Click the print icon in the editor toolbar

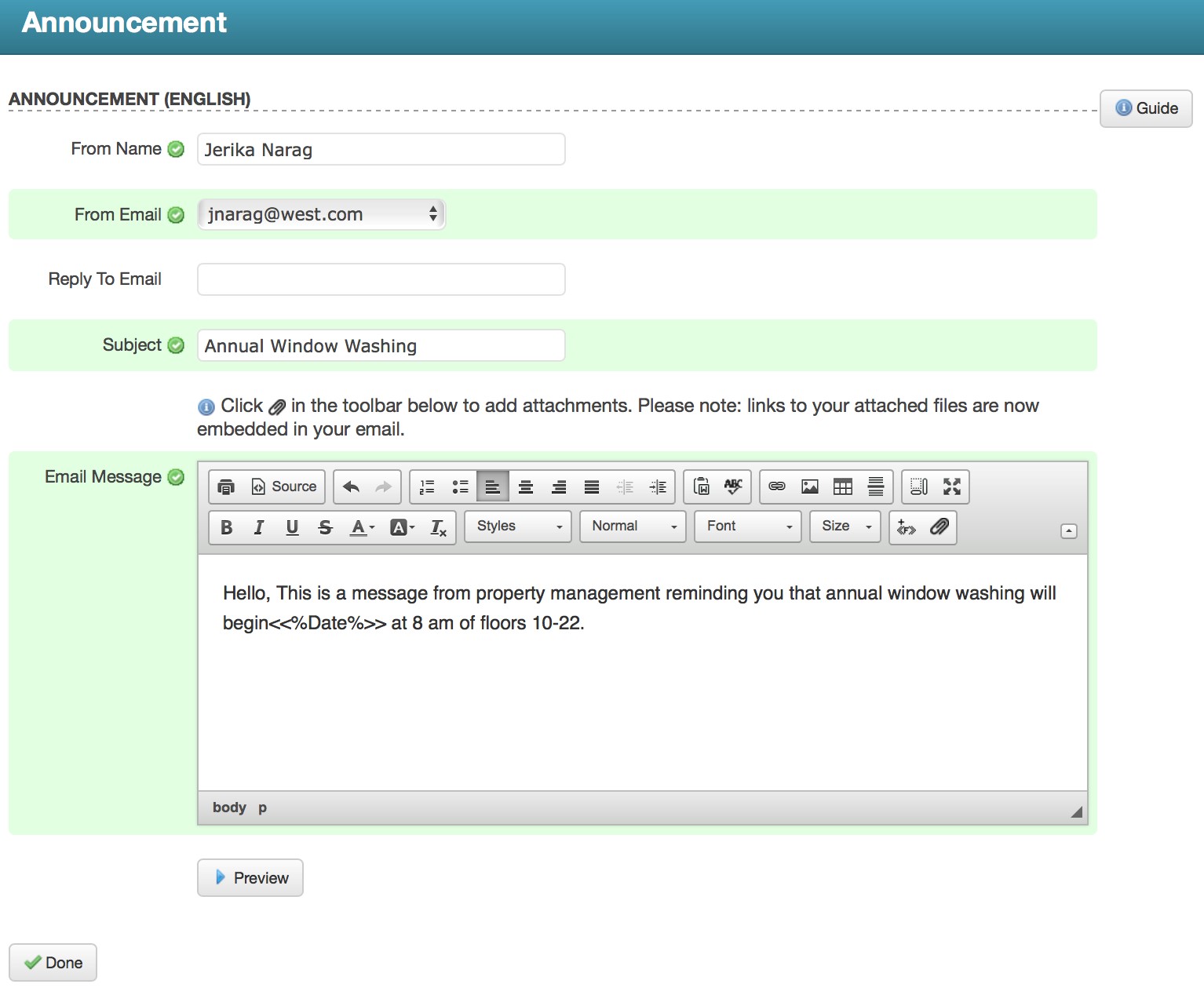226,487
